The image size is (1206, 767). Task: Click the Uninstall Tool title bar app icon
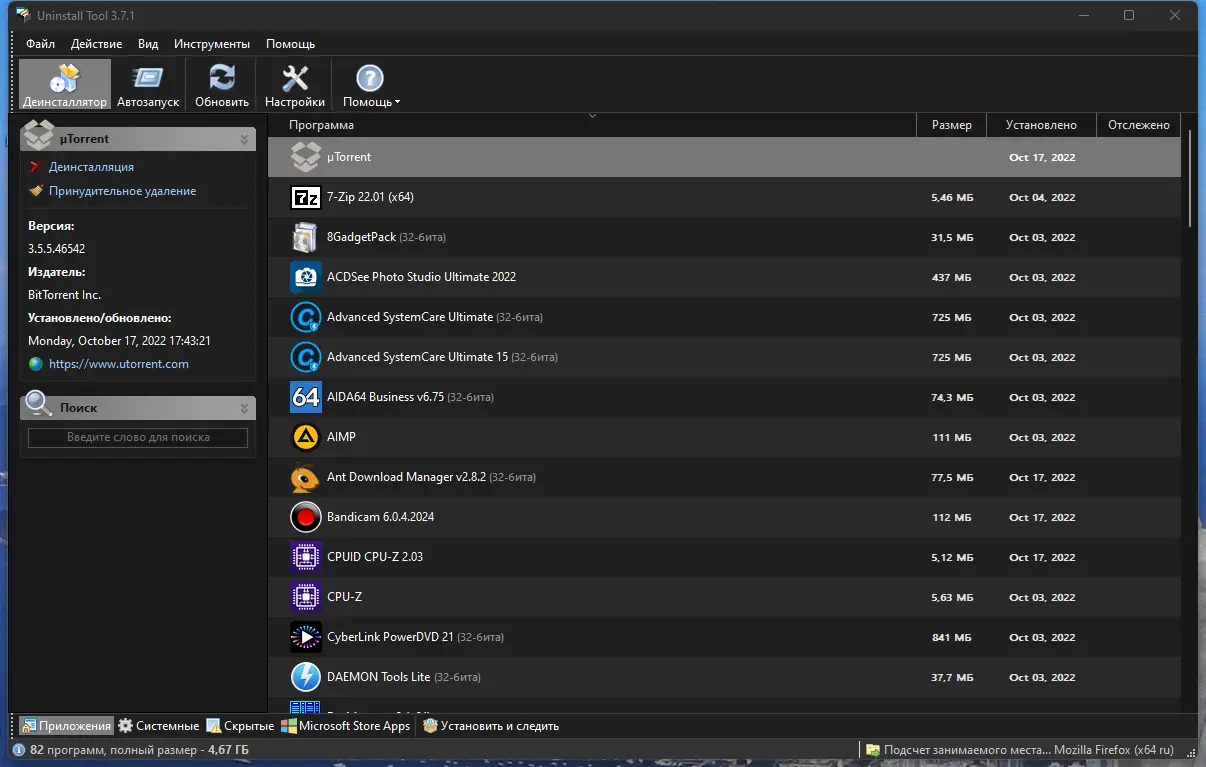tap(23, 15)
